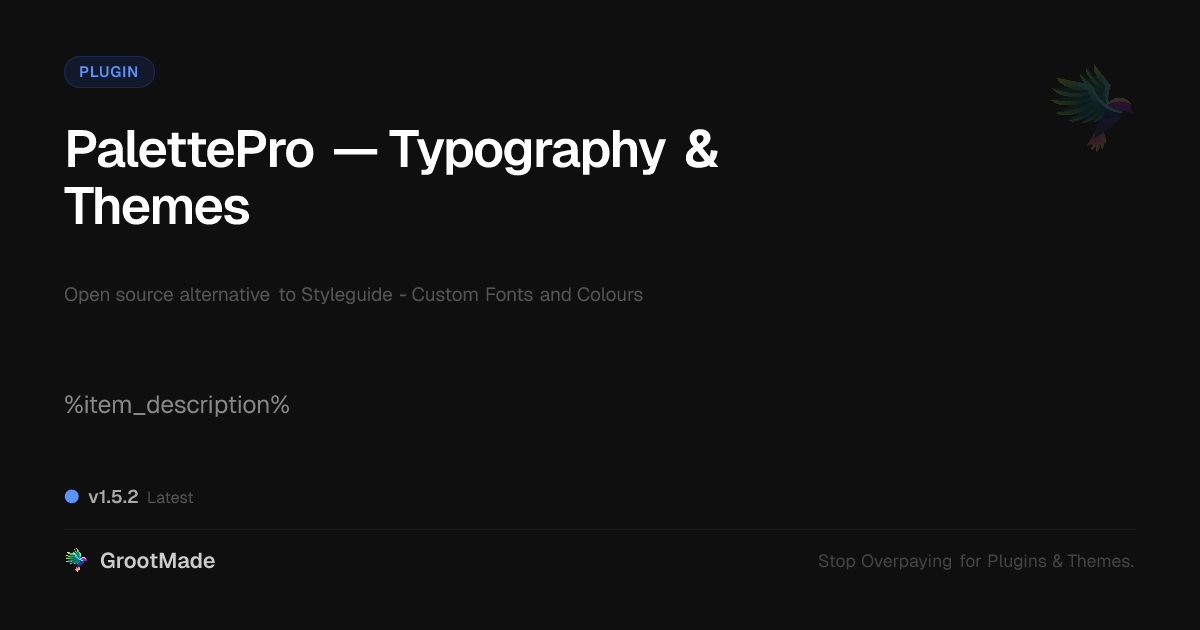Click the word Typography in the heading
The image size is (1200, 630).
(x=527, y=150)
